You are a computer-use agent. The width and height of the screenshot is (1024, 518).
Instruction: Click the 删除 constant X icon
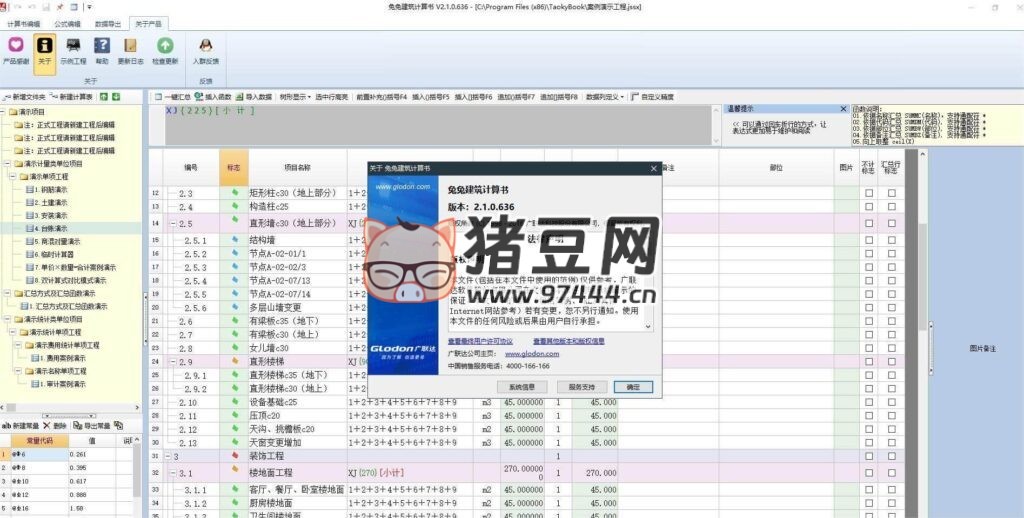click(46, 425)
